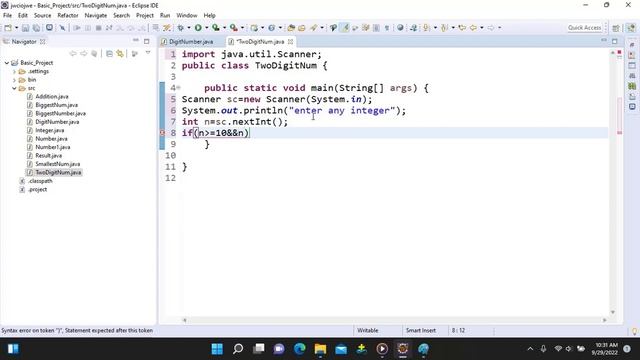Open New file dropdown arrow
The width and height of the screenshot is (640, 360).
click(16, 28)
